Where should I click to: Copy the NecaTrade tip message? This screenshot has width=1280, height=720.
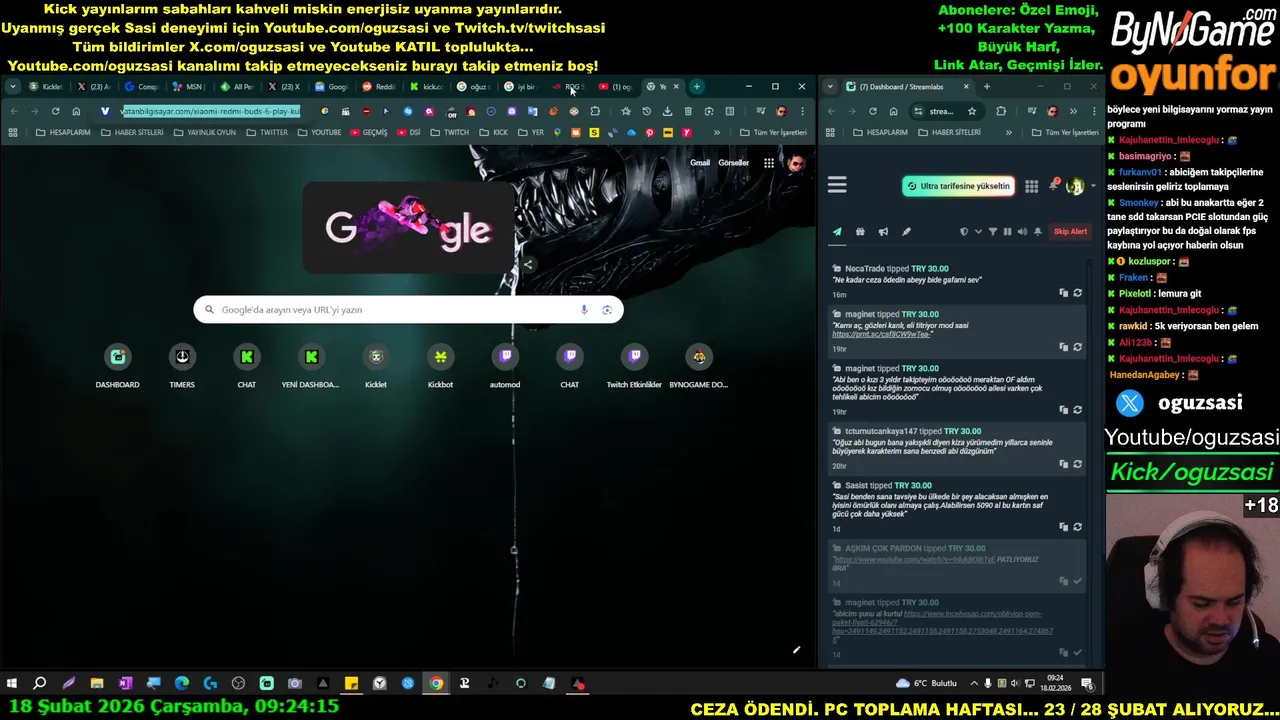tap(1063, 293)
